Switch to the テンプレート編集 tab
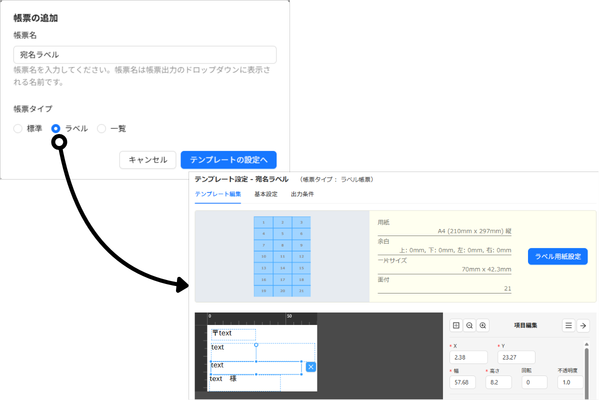600x400 pixels. pyautogui.click(x=217, y=194)
